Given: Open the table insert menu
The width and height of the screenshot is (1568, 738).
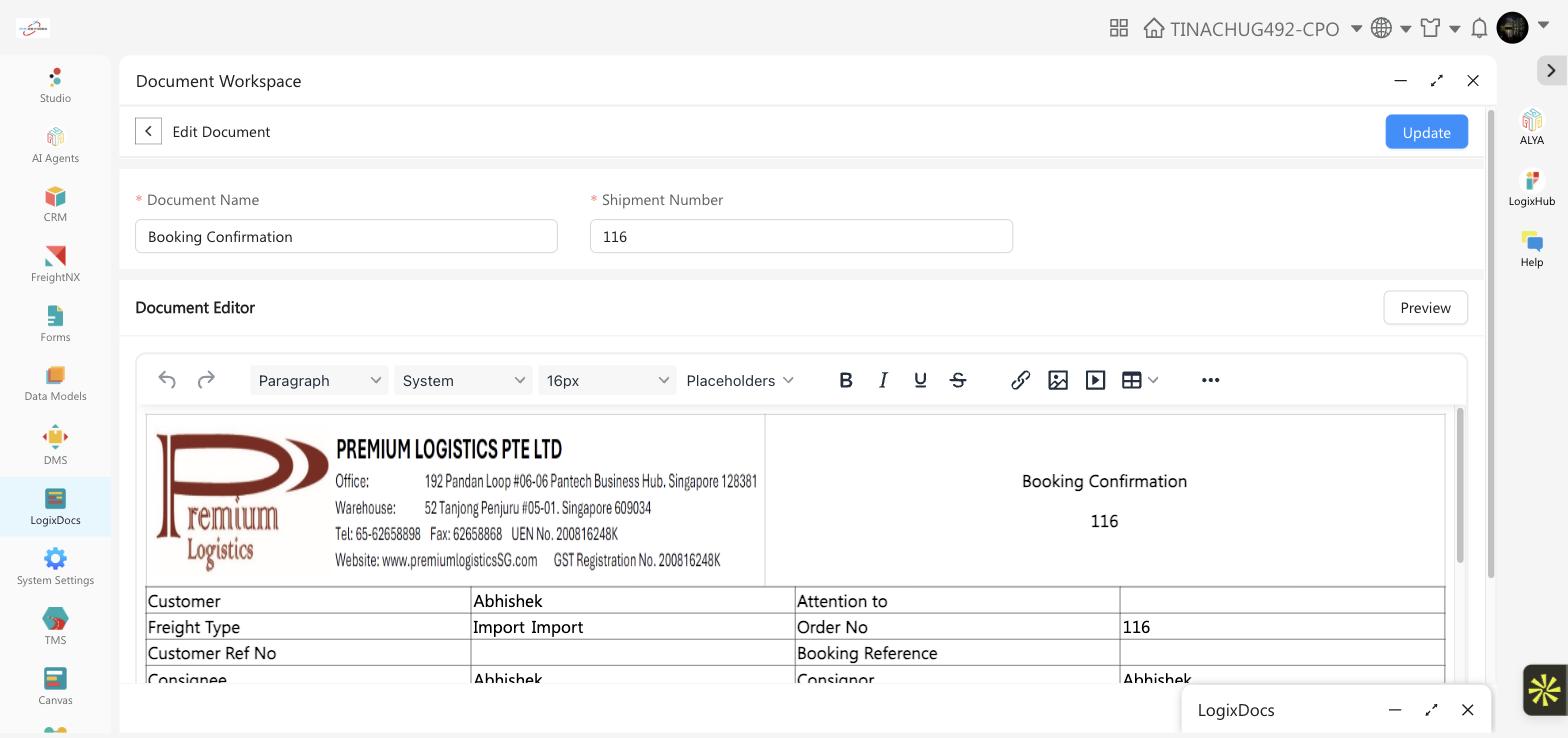Looking at the screenshot, I should (1140, 380).
